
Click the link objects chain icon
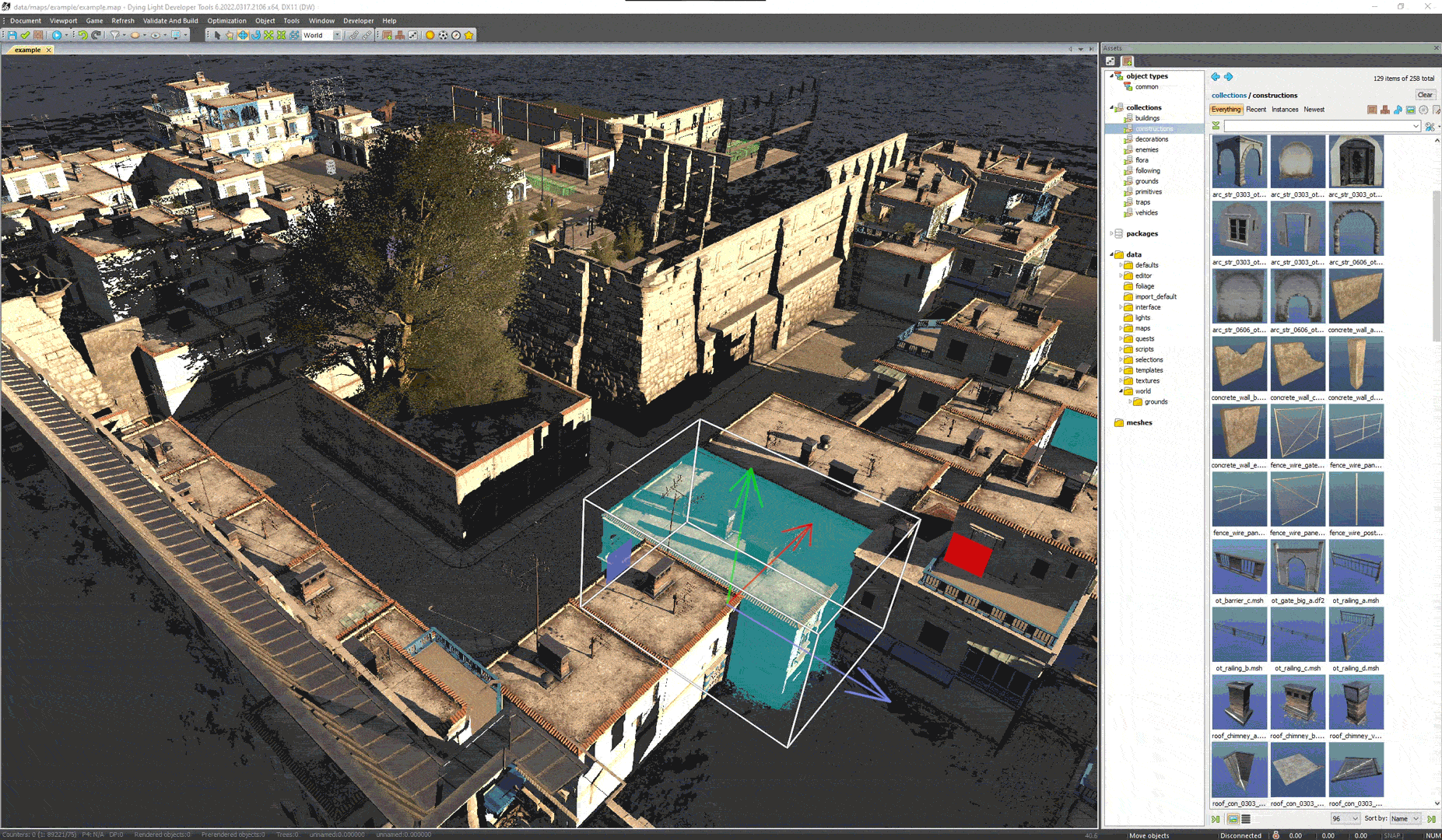click(353, 35)
